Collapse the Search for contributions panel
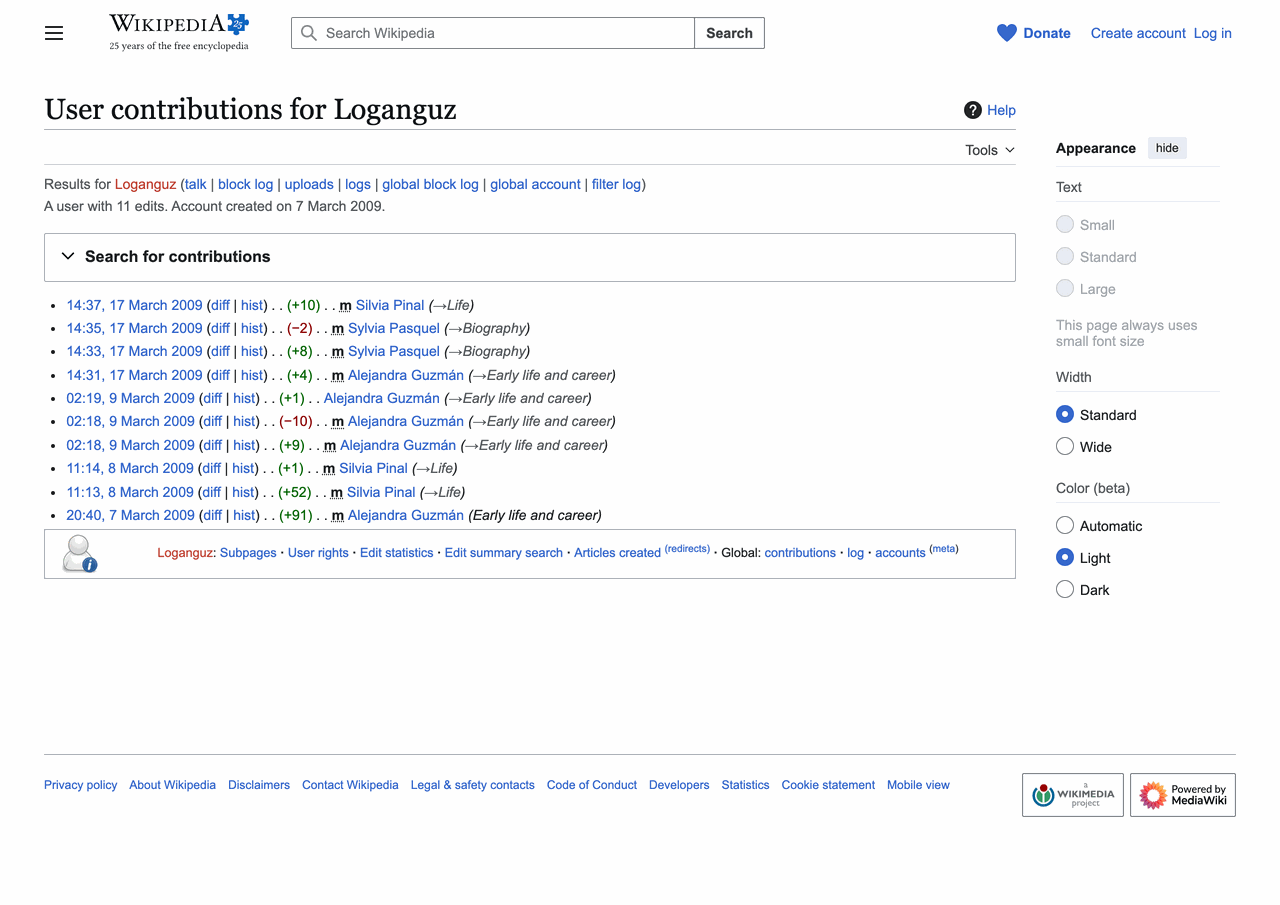This screenshot has height=905, width=1280. pyautogui.click(x=67, y=256)
